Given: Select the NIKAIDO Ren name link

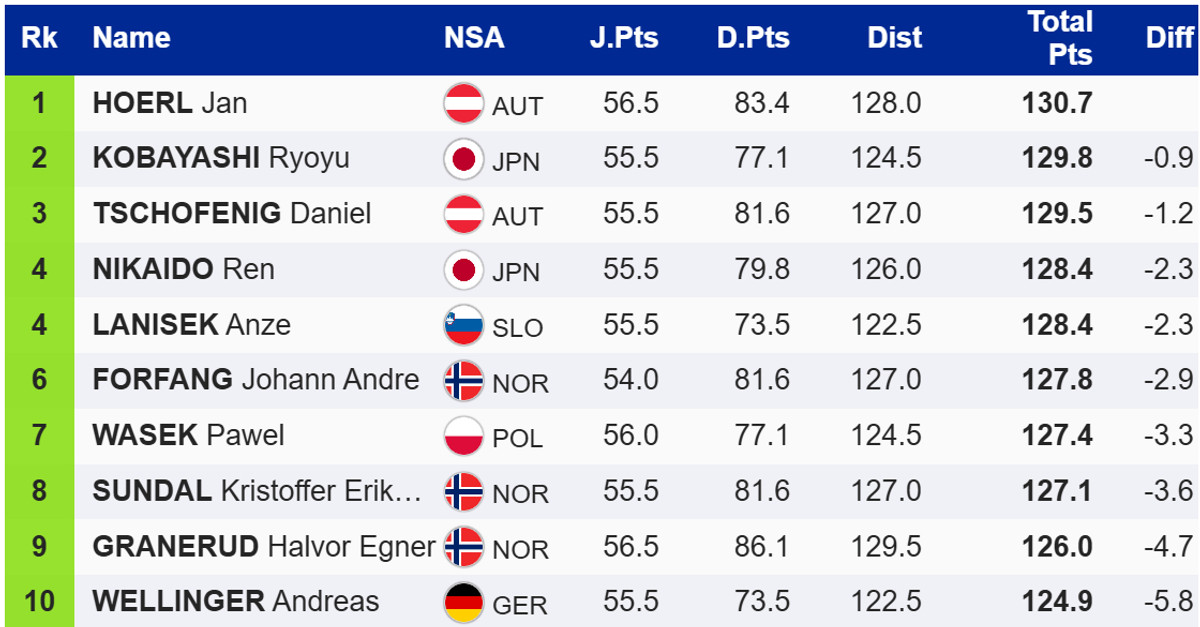Looking at the screenshot, I should point(183,270).
